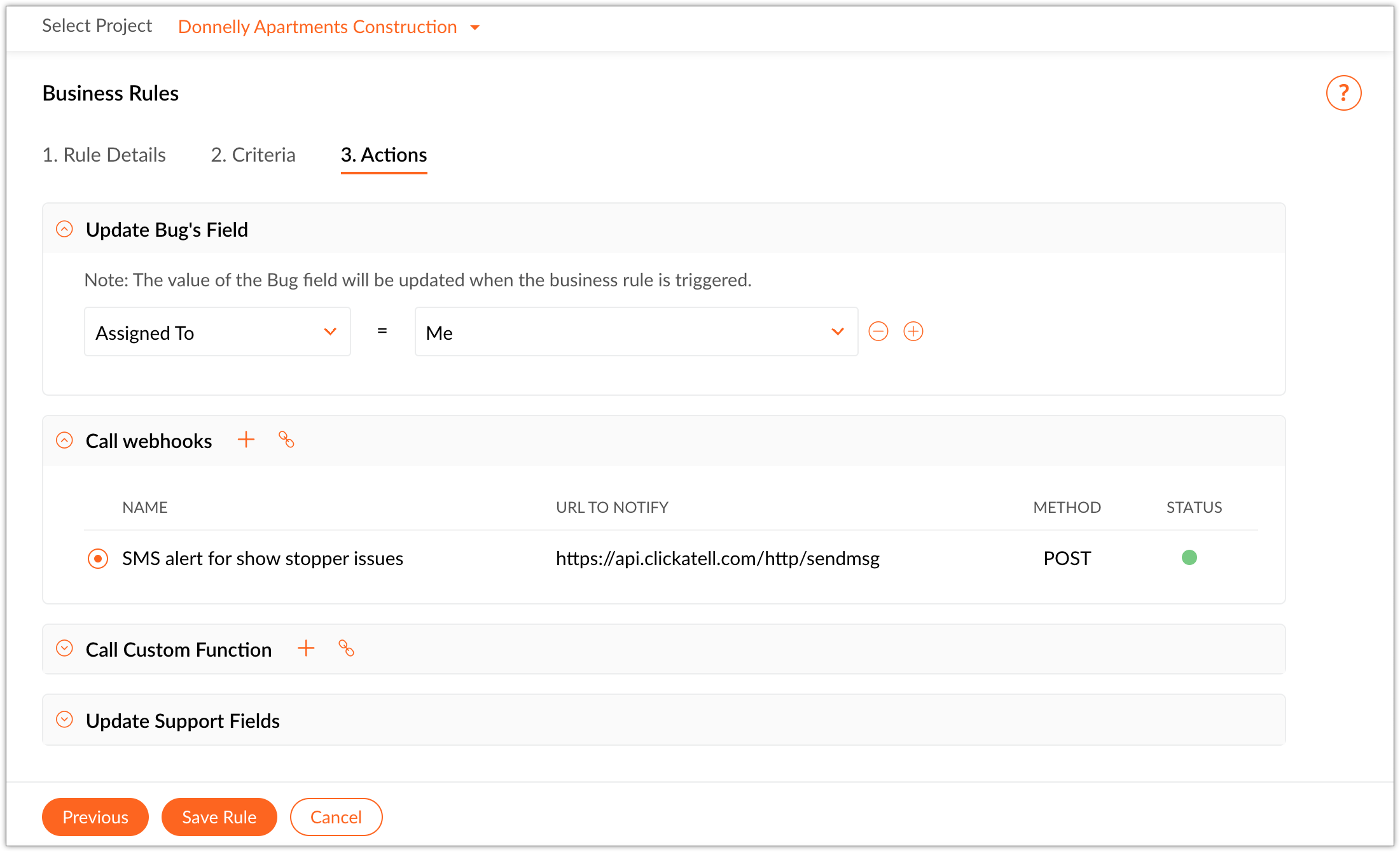Image resolution: width=1400 pixels, height=852 pixels.
Task: Add a new webhook with plus icon
Action: click(246, 440)
